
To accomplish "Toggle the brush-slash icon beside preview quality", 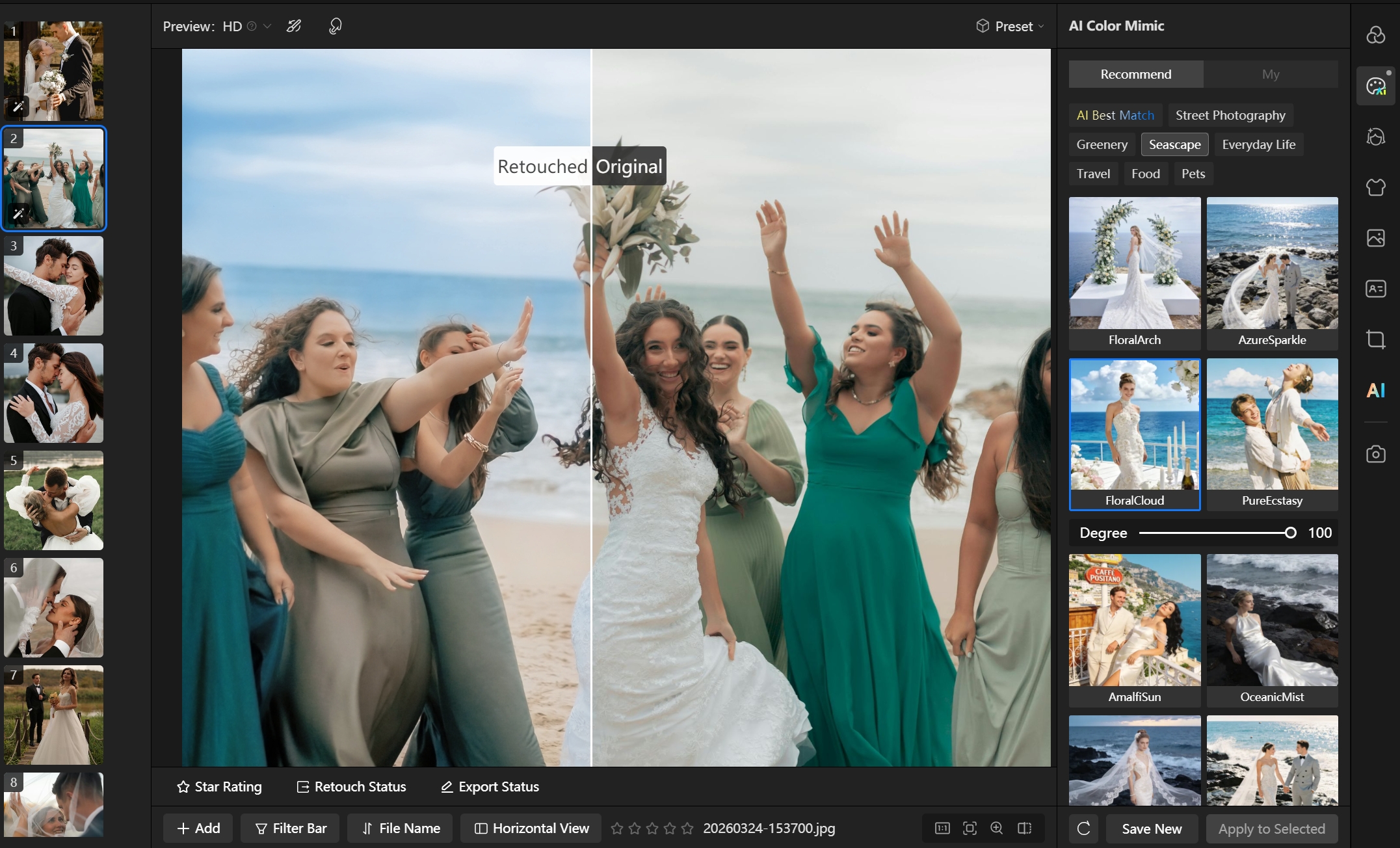I will (294, 26).
